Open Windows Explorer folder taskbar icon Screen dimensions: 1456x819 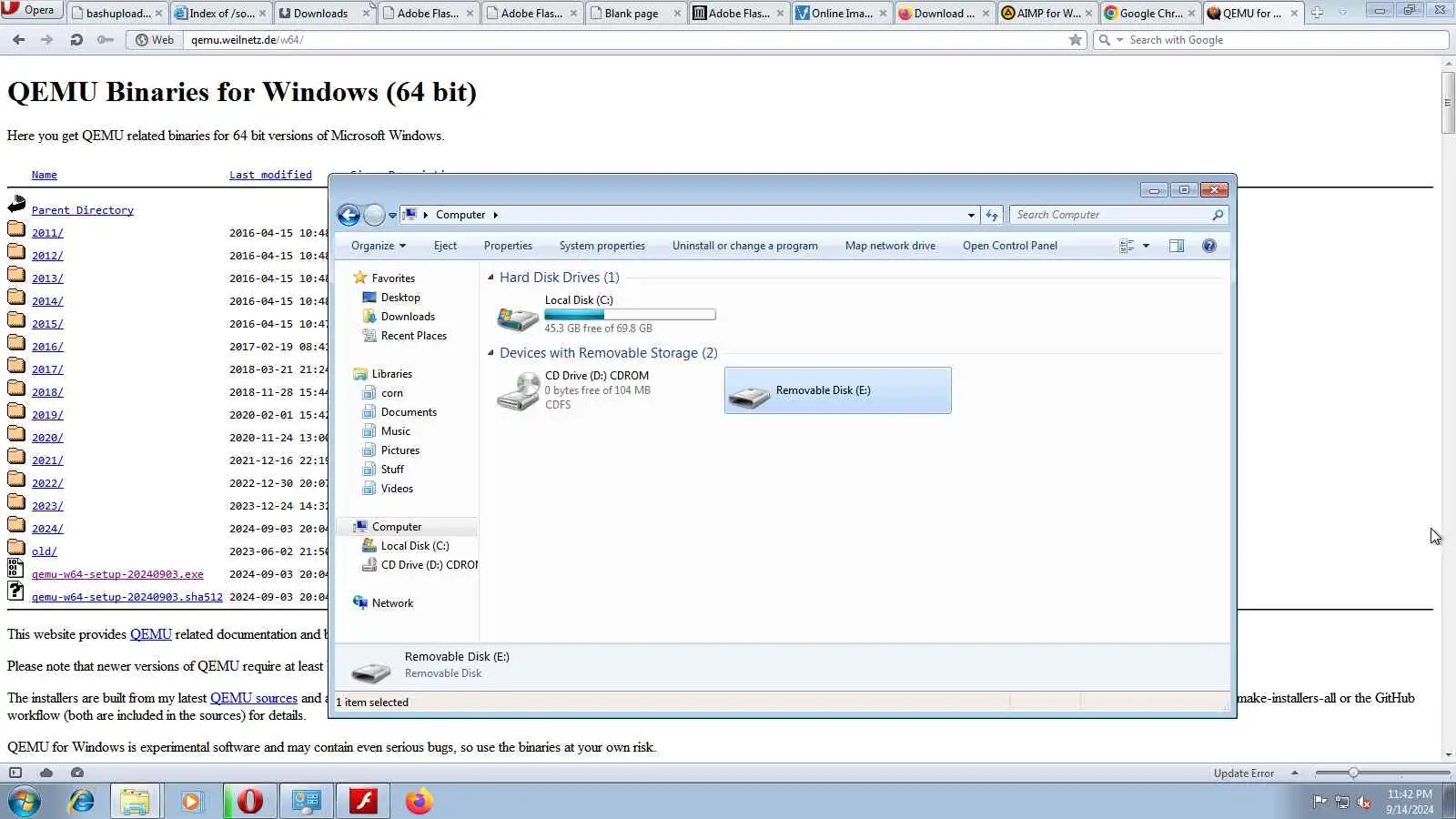click(x=135, y=802)
